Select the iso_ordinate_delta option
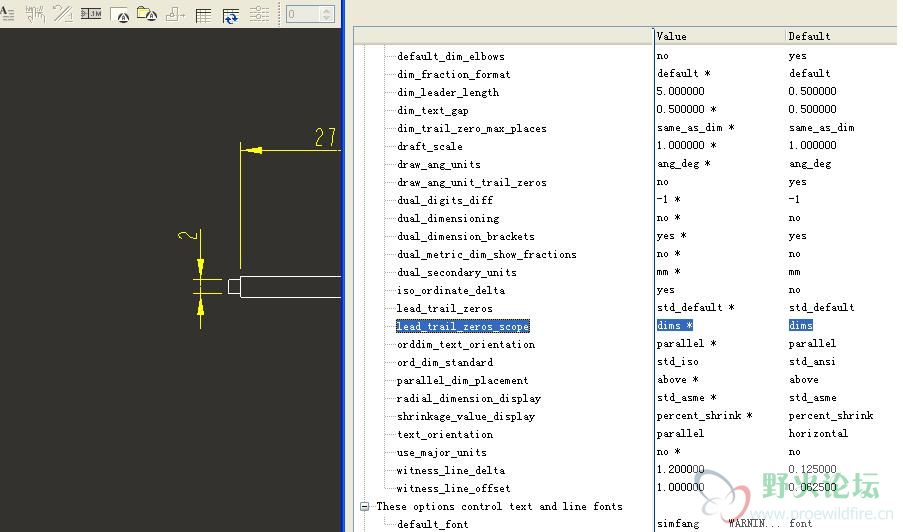Image resolution: width=903 pixels, height=532 pixels. [x=451, y=290]
